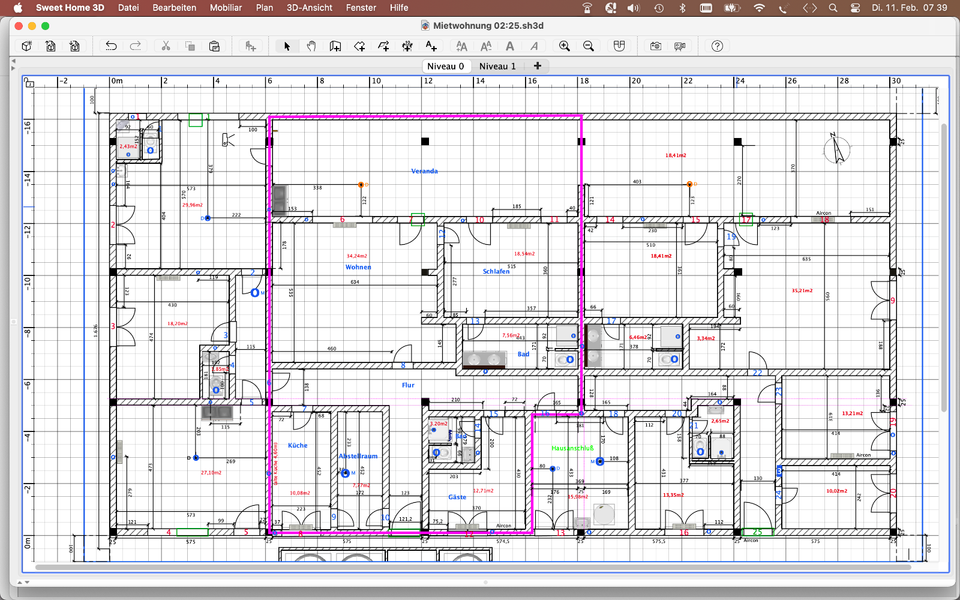The width and height of the screenshot is (960, 600).
Task: Click the down arrow under the plan
Action: click(26, 582)
